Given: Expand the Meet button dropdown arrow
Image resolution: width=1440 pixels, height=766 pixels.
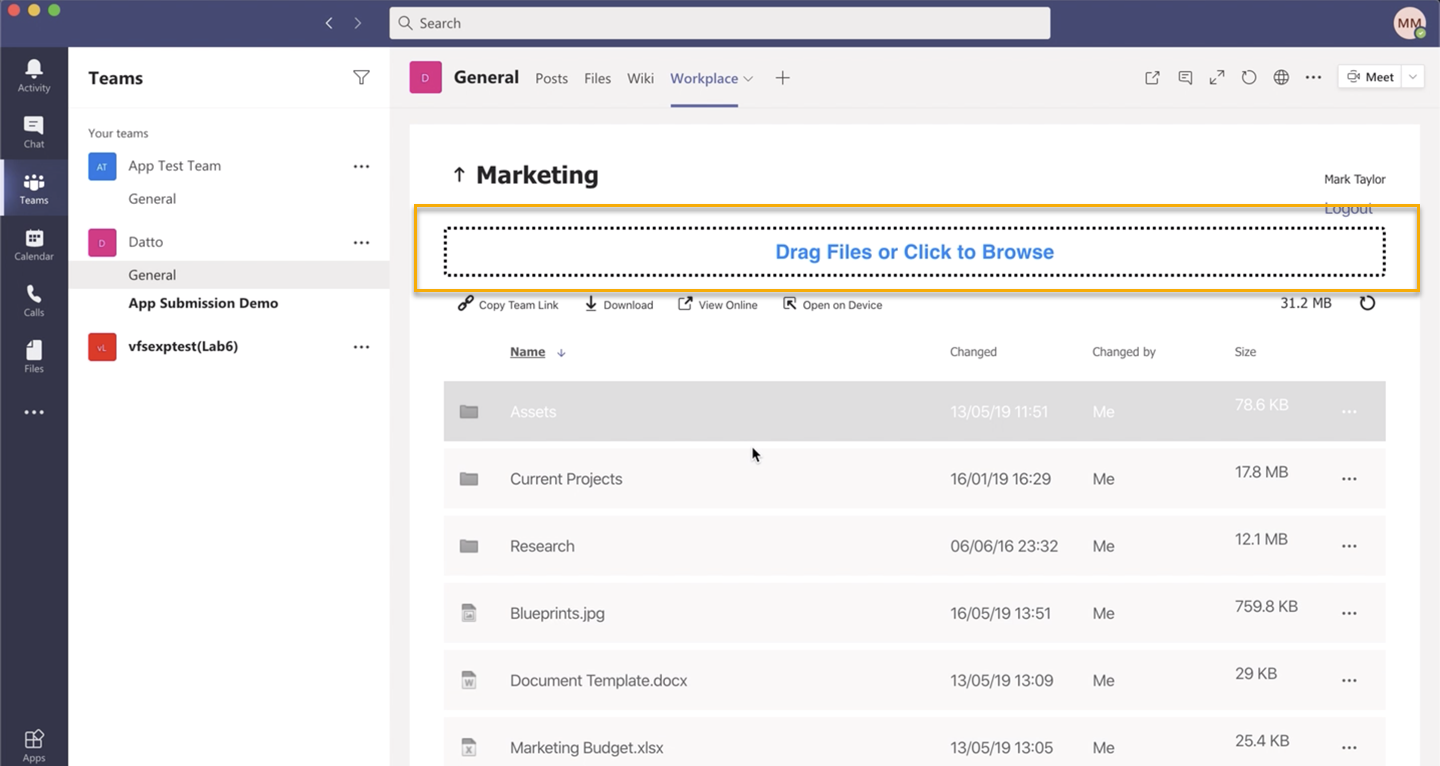Looking at the screenshot, I should pyautogui.click(x=1413, y=77).
